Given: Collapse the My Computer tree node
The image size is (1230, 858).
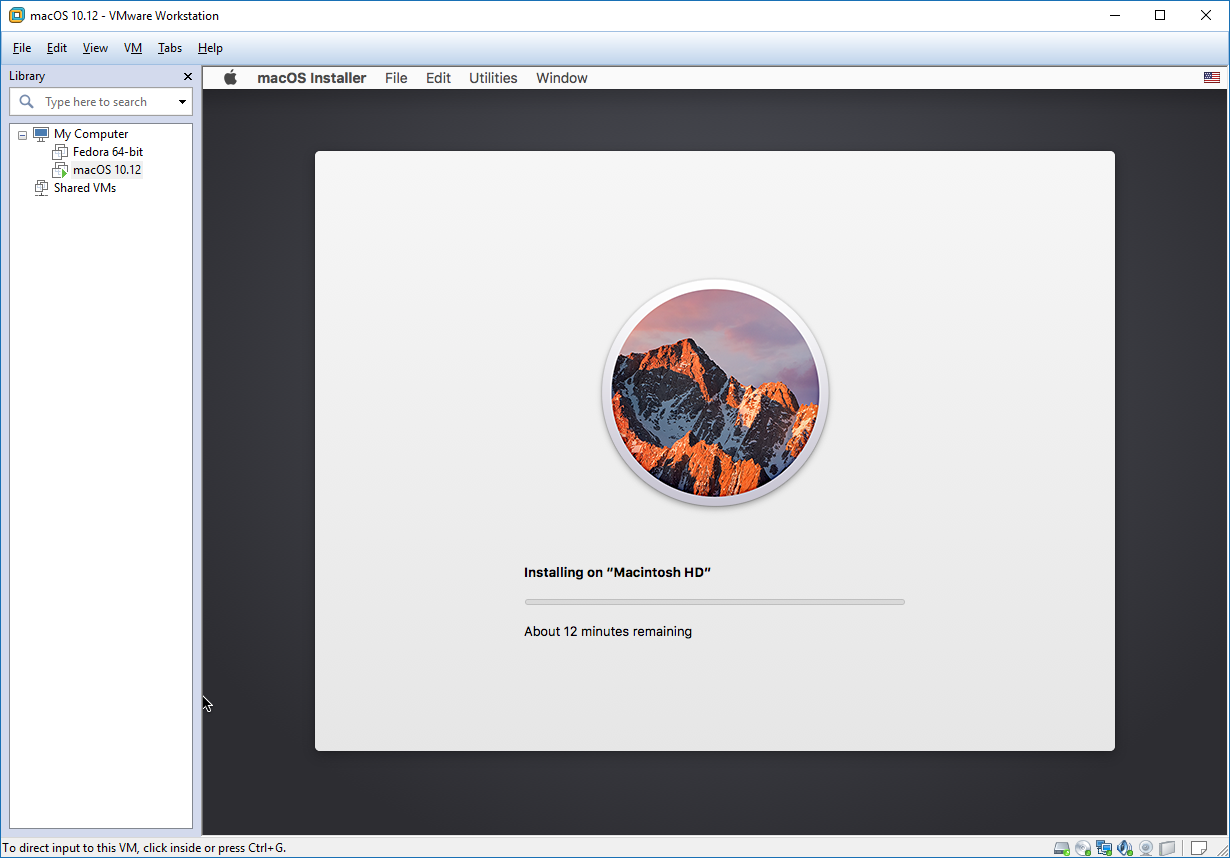Looking at the screenshot, I should pos(22,134).
